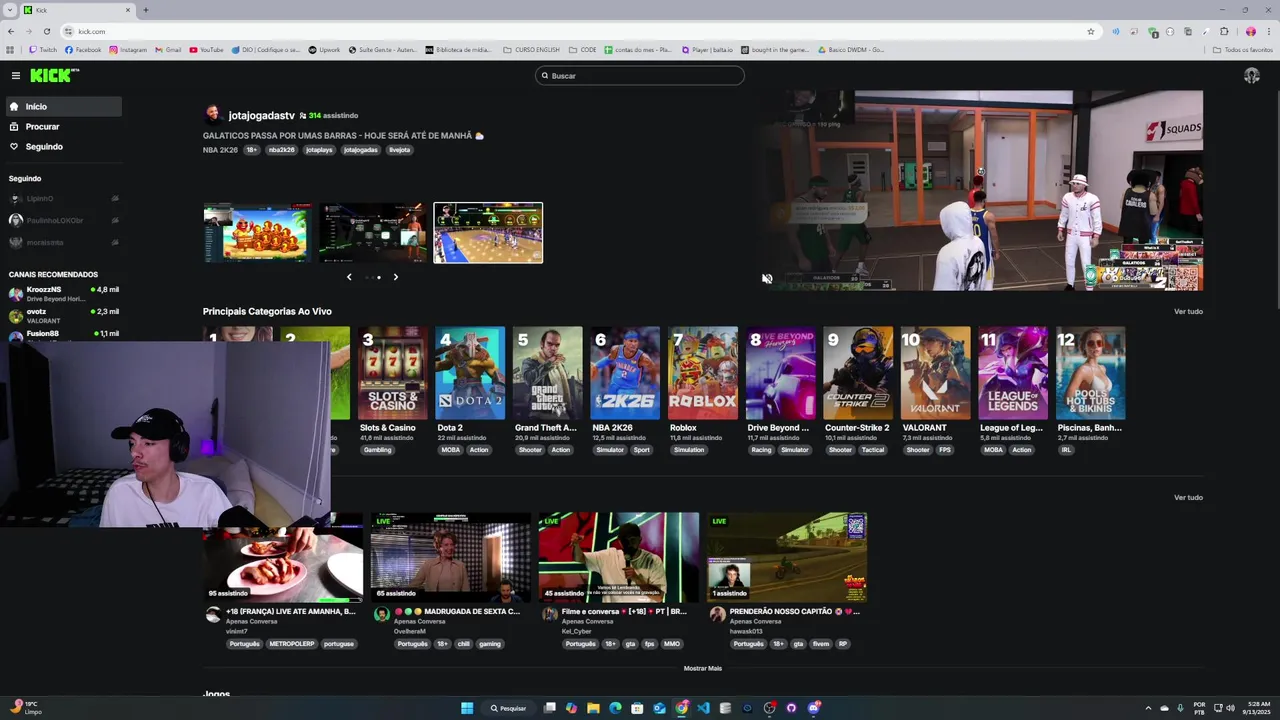Open the YouTube bookmark
This screenshot has height=720, width=1280.
[207, 50]
